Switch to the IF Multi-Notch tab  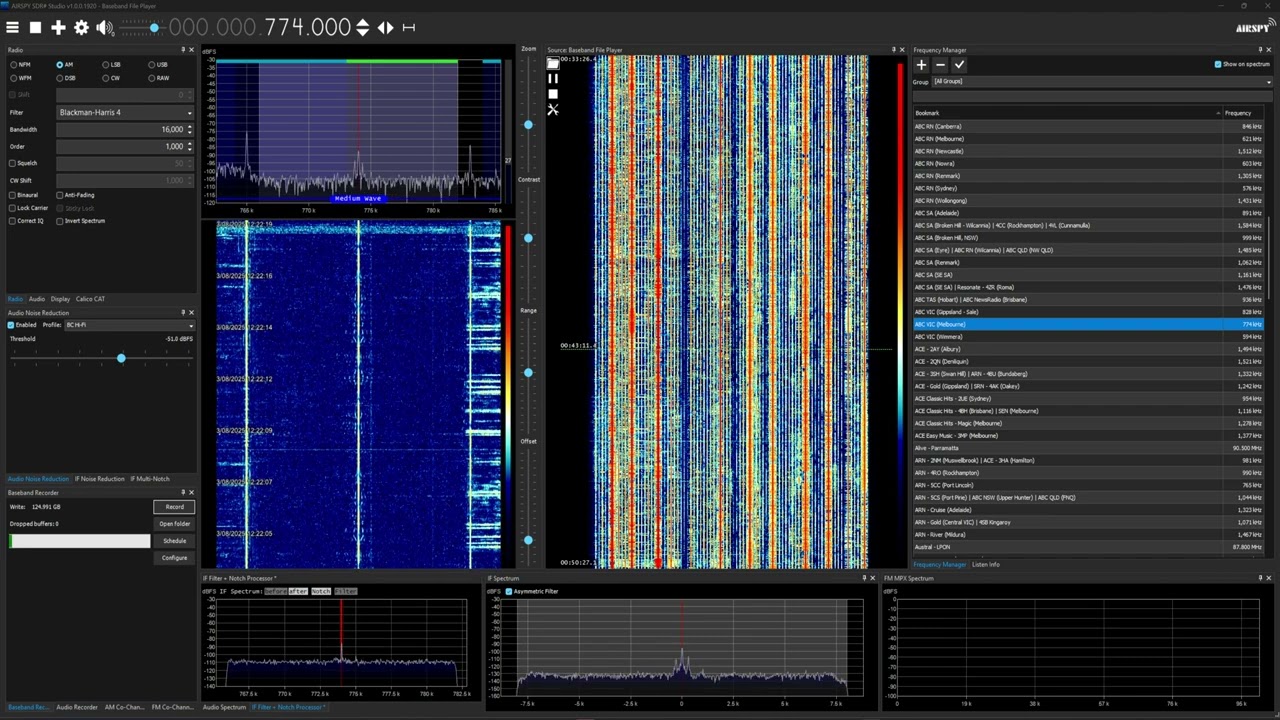(150, 479)
